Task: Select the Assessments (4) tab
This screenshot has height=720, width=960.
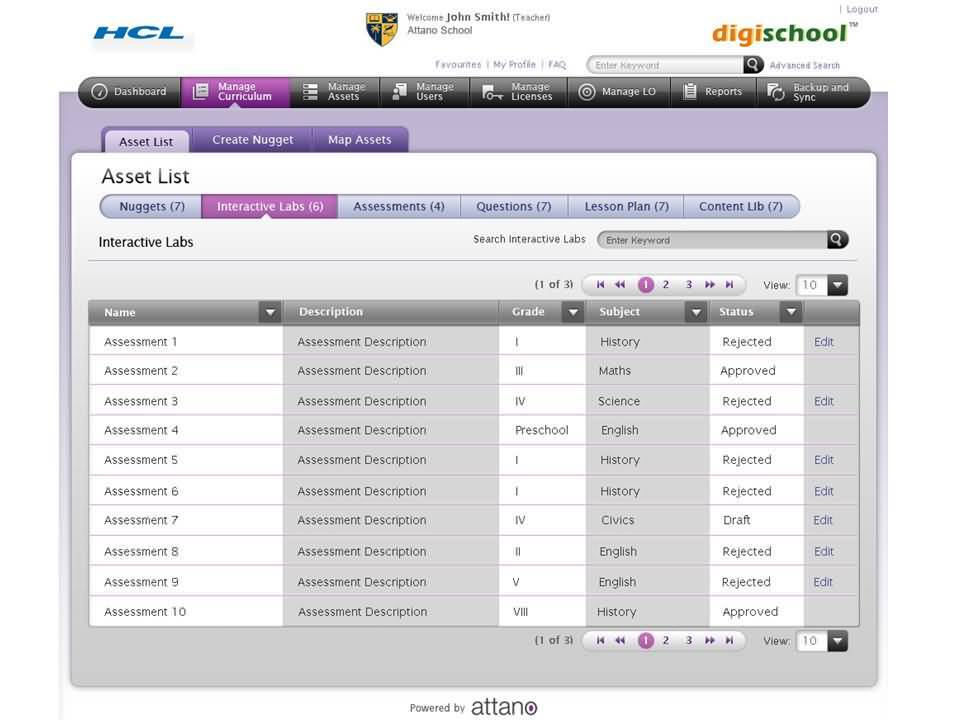Action: (x=398, y=207)
